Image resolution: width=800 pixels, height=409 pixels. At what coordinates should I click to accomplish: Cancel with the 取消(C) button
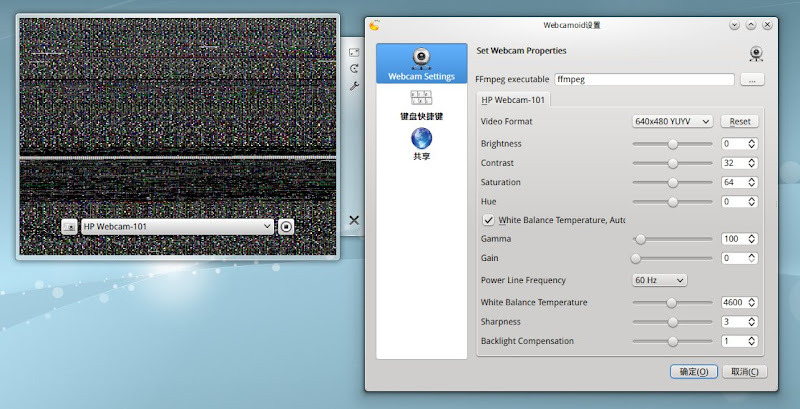tap(745, 372)
